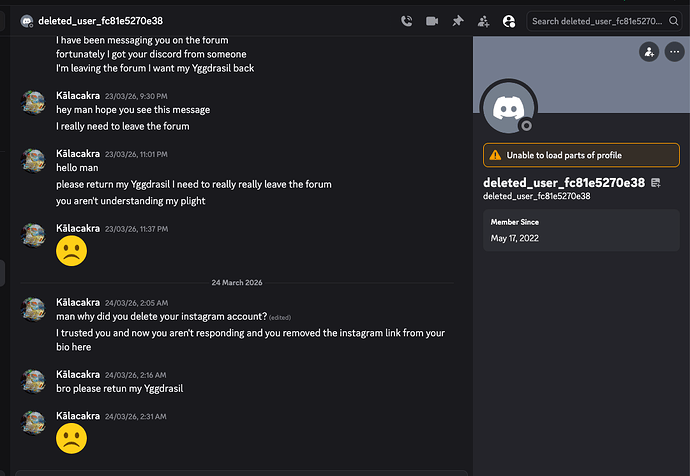Add friends to this DM
The image size is (690, 476).
[x=484, y=20]
